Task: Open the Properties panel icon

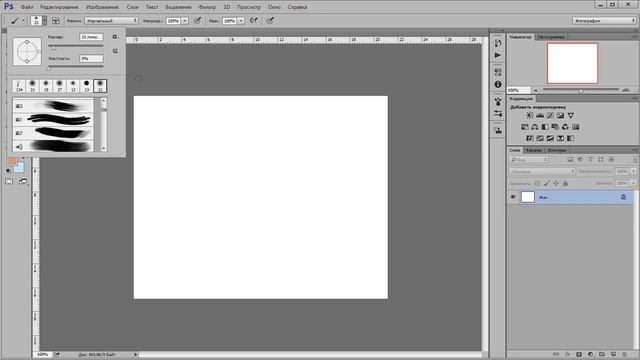Action: 498,72
